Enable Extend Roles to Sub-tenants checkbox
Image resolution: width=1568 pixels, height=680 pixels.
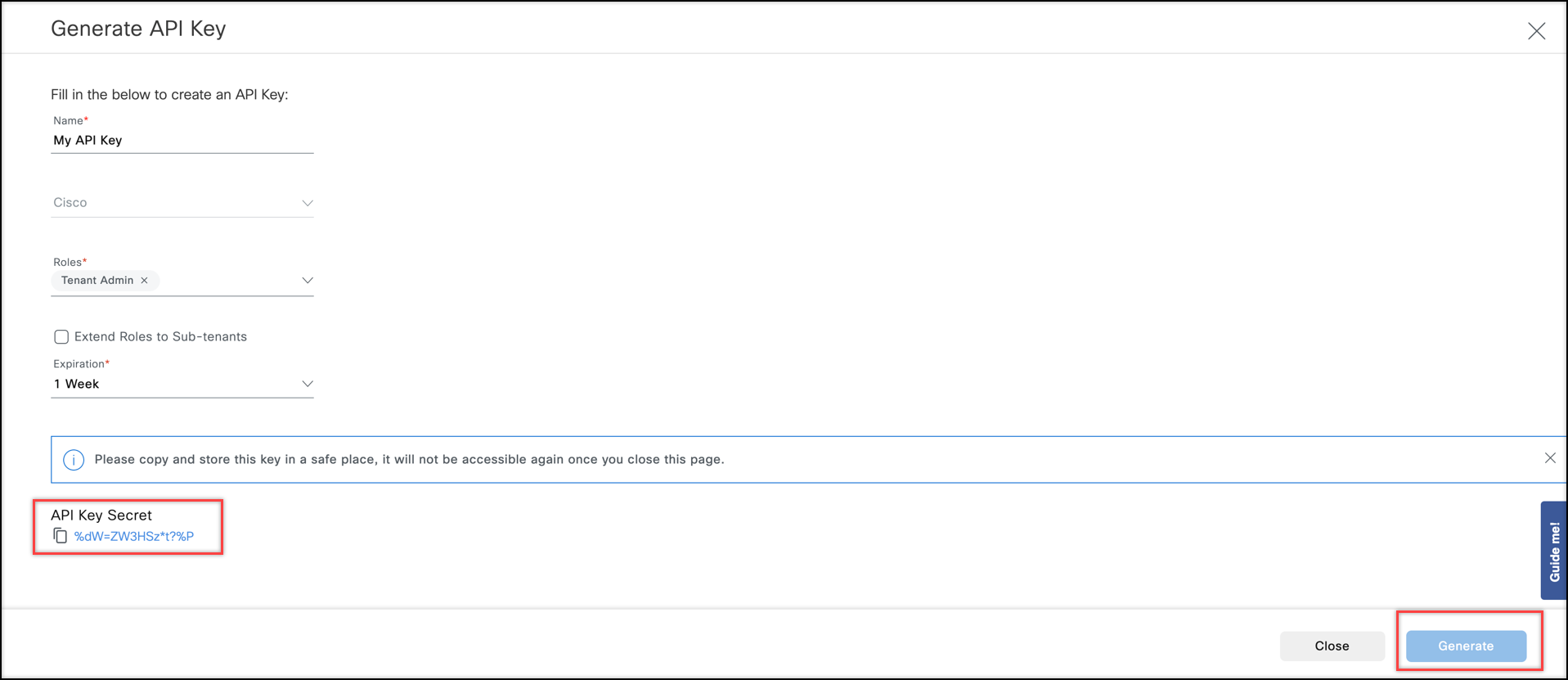[x=61, y=337]
